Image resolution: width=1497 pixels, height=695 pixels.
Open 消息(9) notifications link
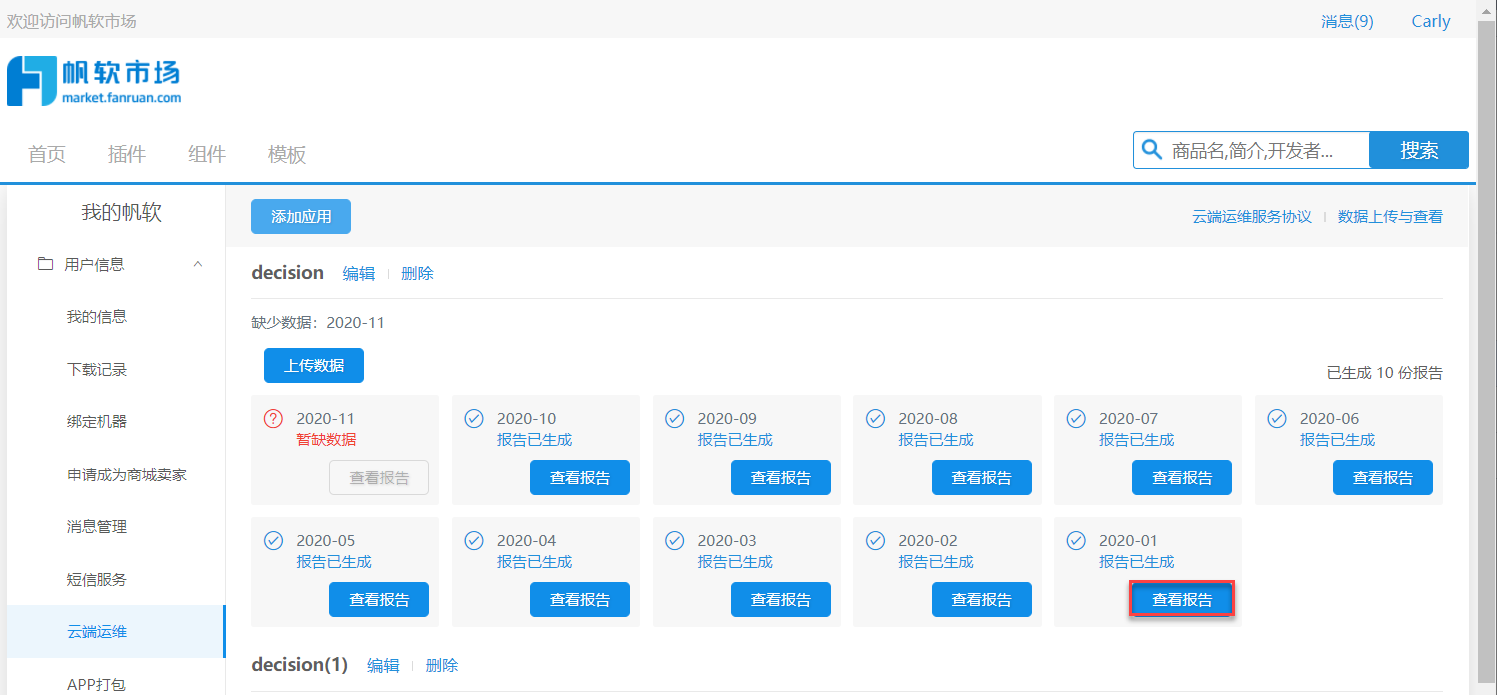tap(1347, 21)
